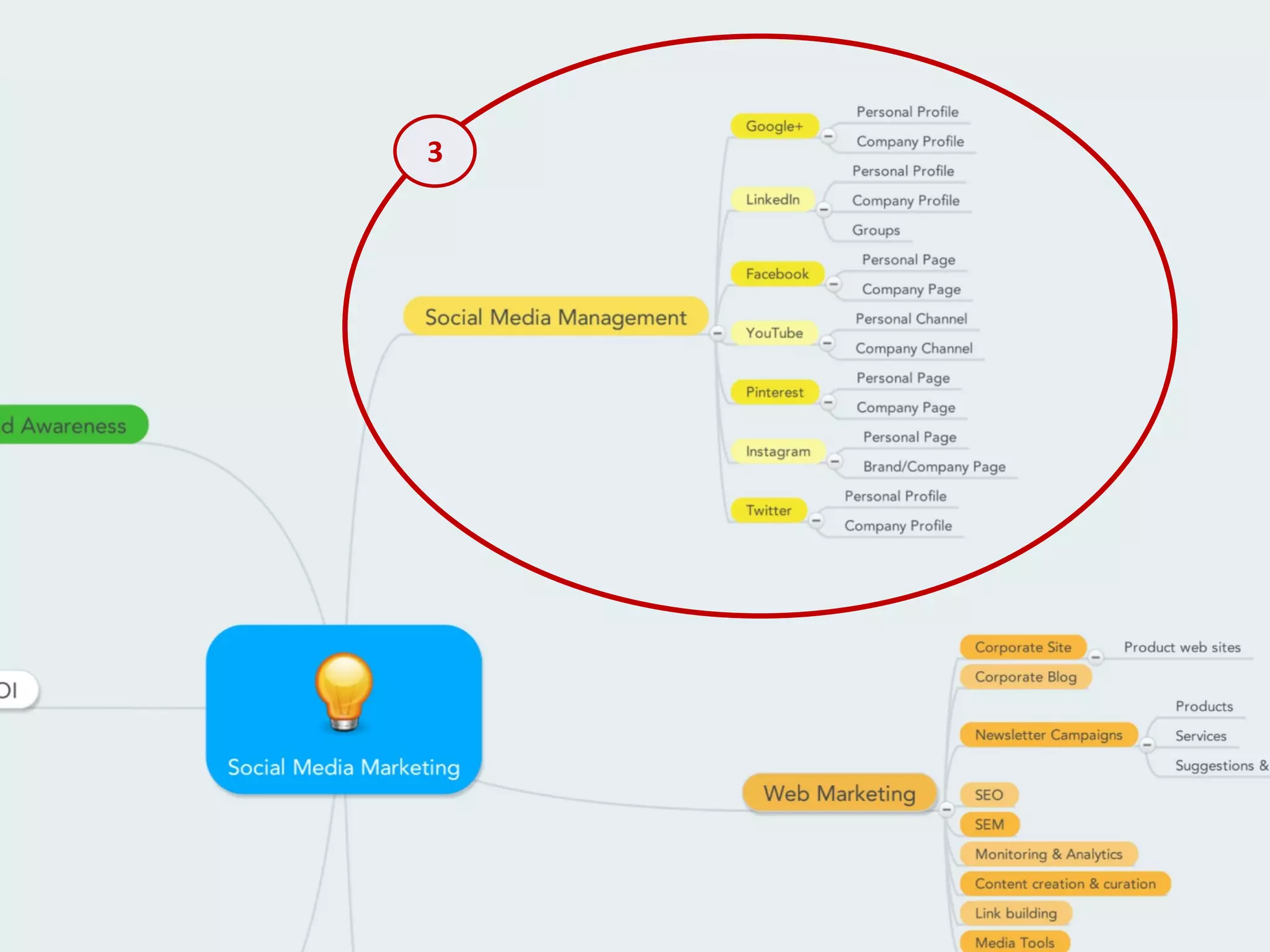The height and width of the screenshot is (952, 1270).
Task: Collapse the Newsletter Campaigns branch
Action: click(1148, 745)
